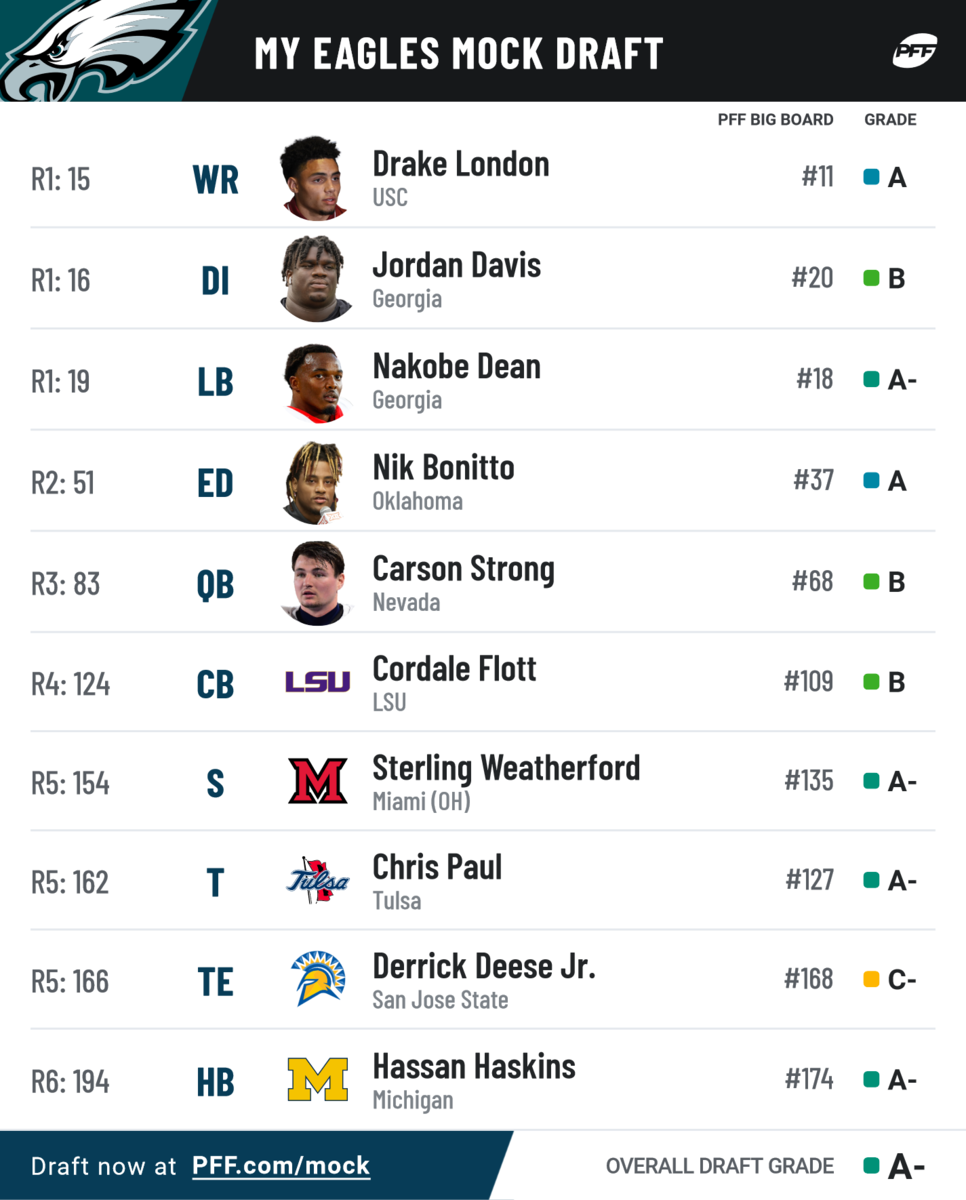Open the PFF.com/mock link
This screenshot has width=966, height=1200.
tap(281, 1166)
